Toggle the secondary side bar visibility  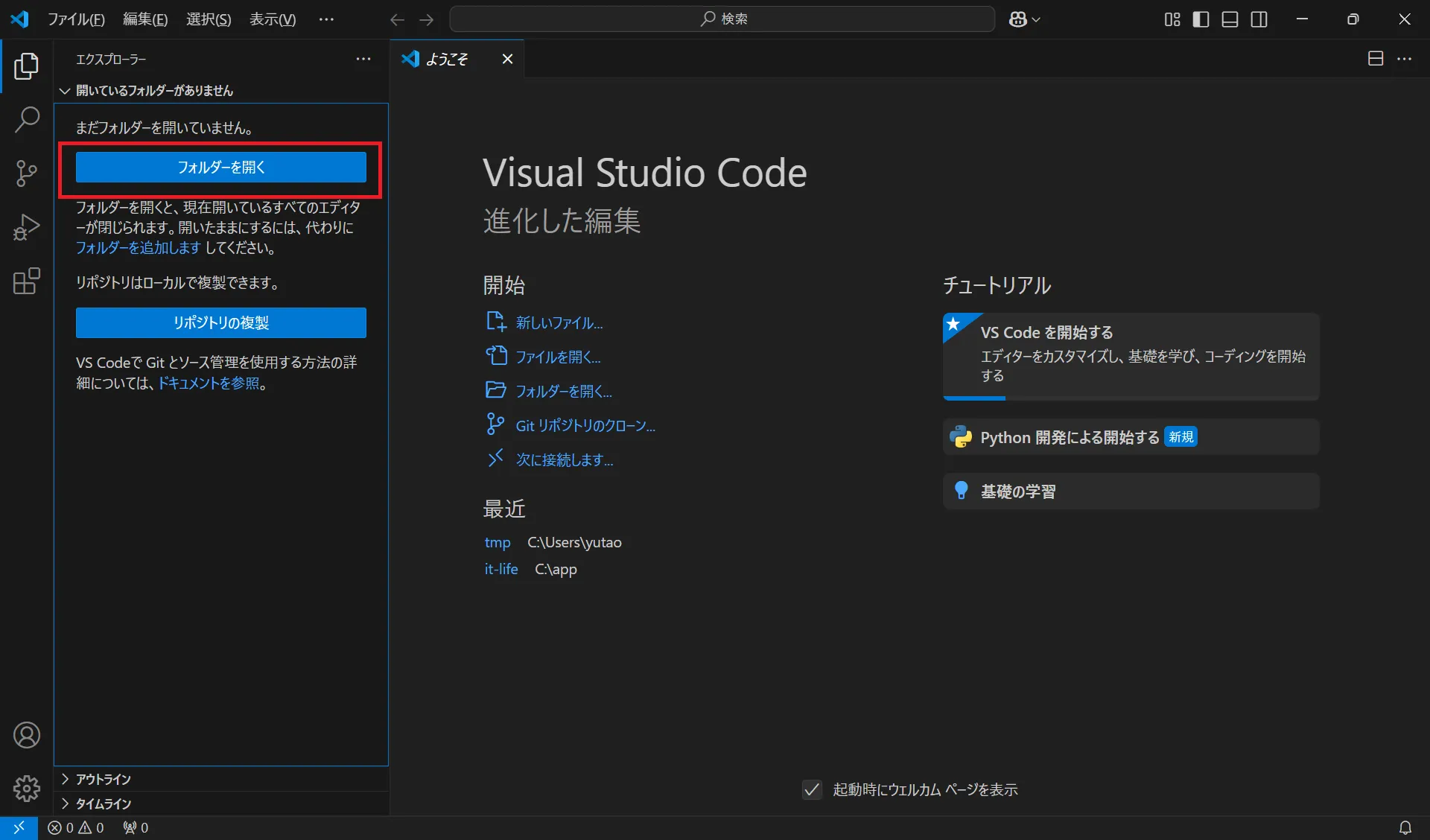click(x=1259, y=19)
